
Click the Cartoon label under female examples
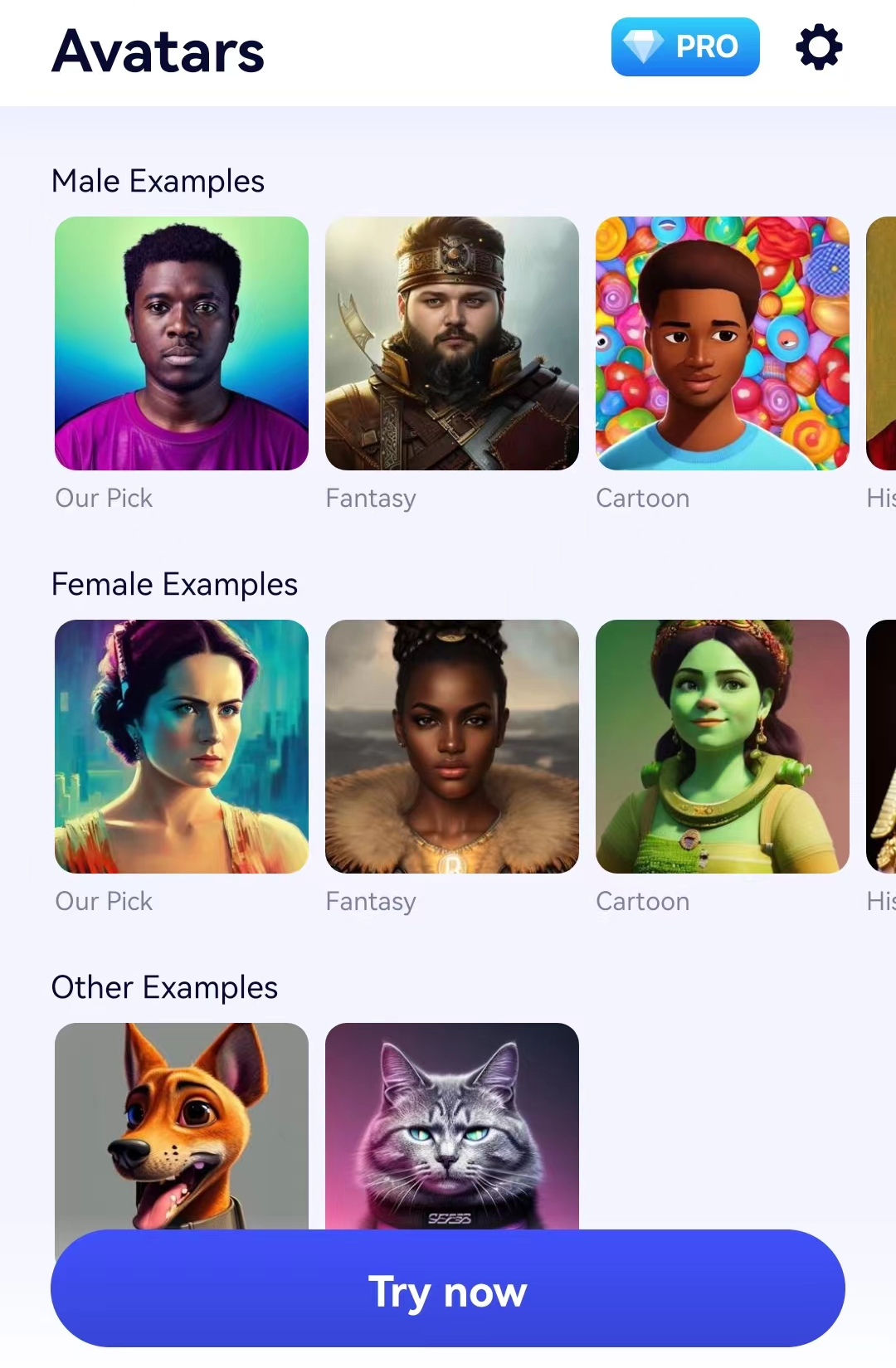tap(643, 902)
